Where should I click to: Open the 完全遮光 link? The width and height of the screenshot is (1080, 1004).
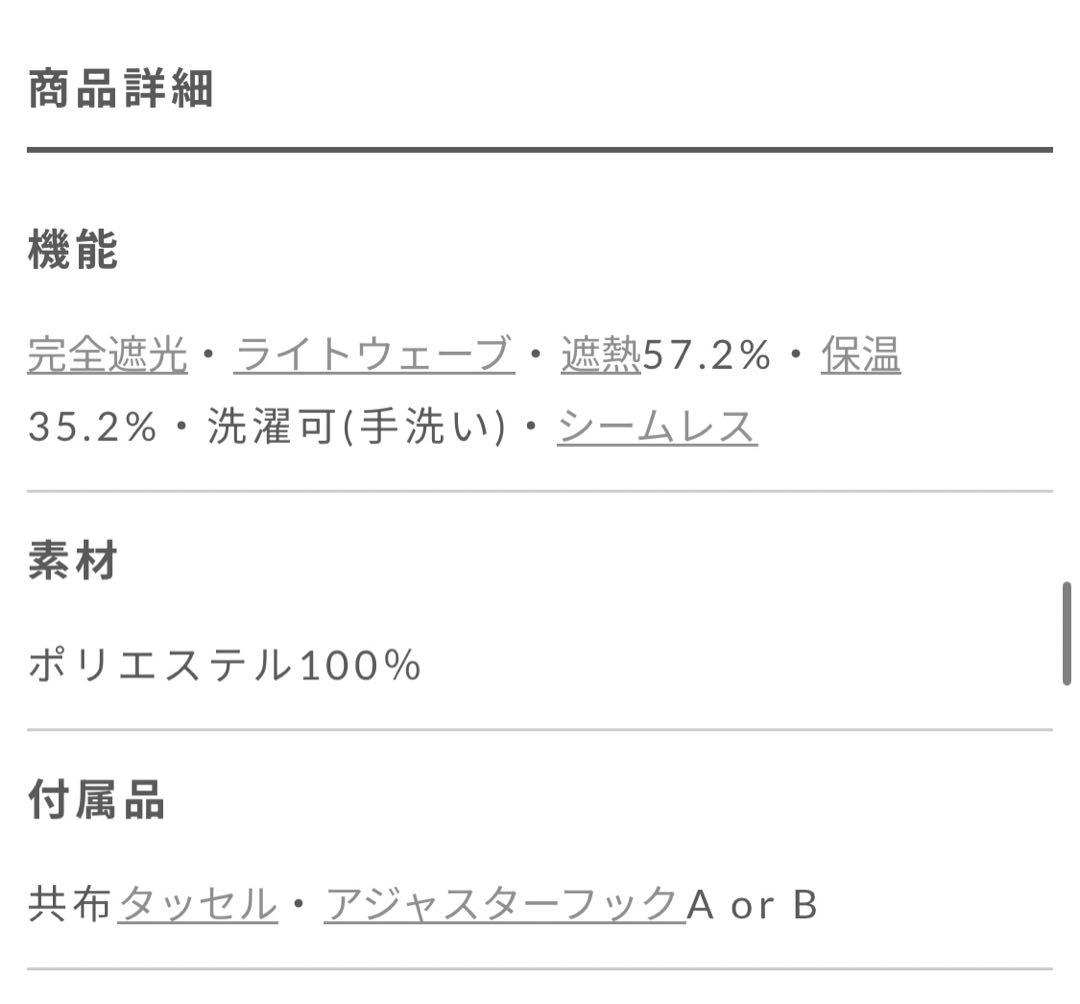(107, 355)
